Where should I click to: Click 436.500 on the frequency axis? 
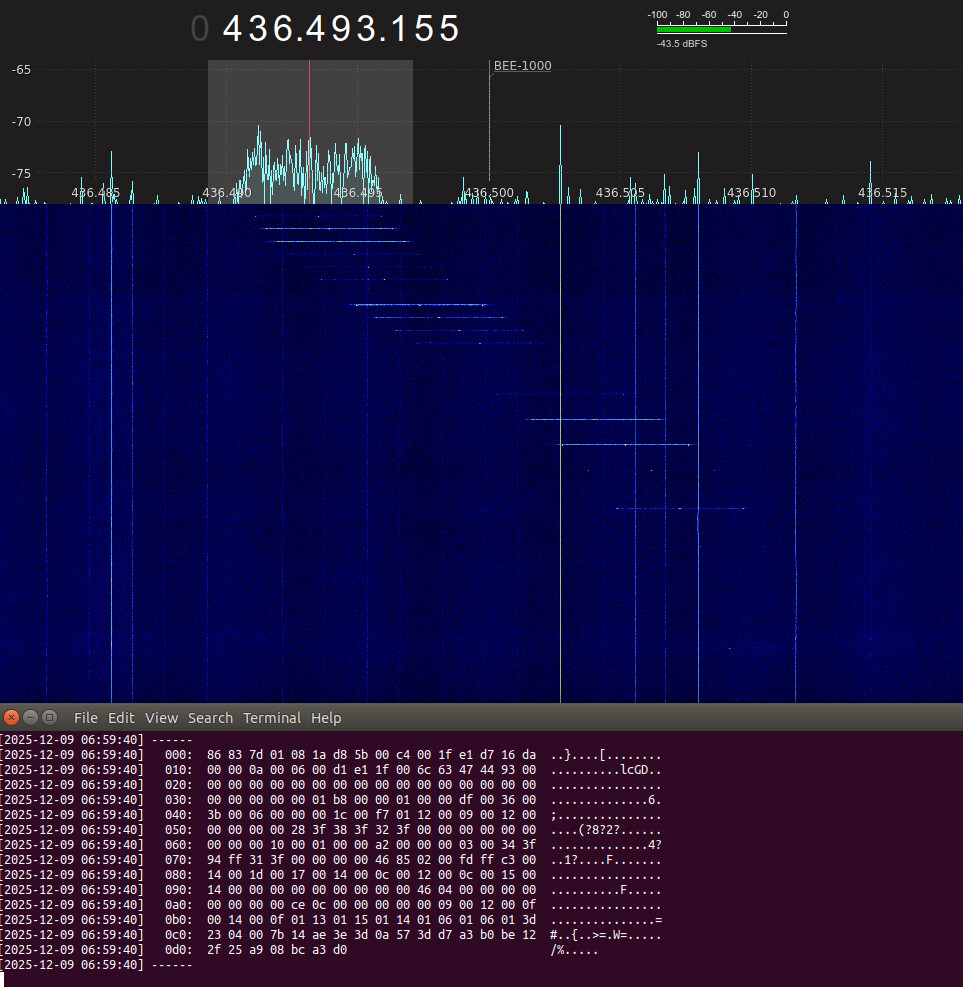click(x=489, y=192)
